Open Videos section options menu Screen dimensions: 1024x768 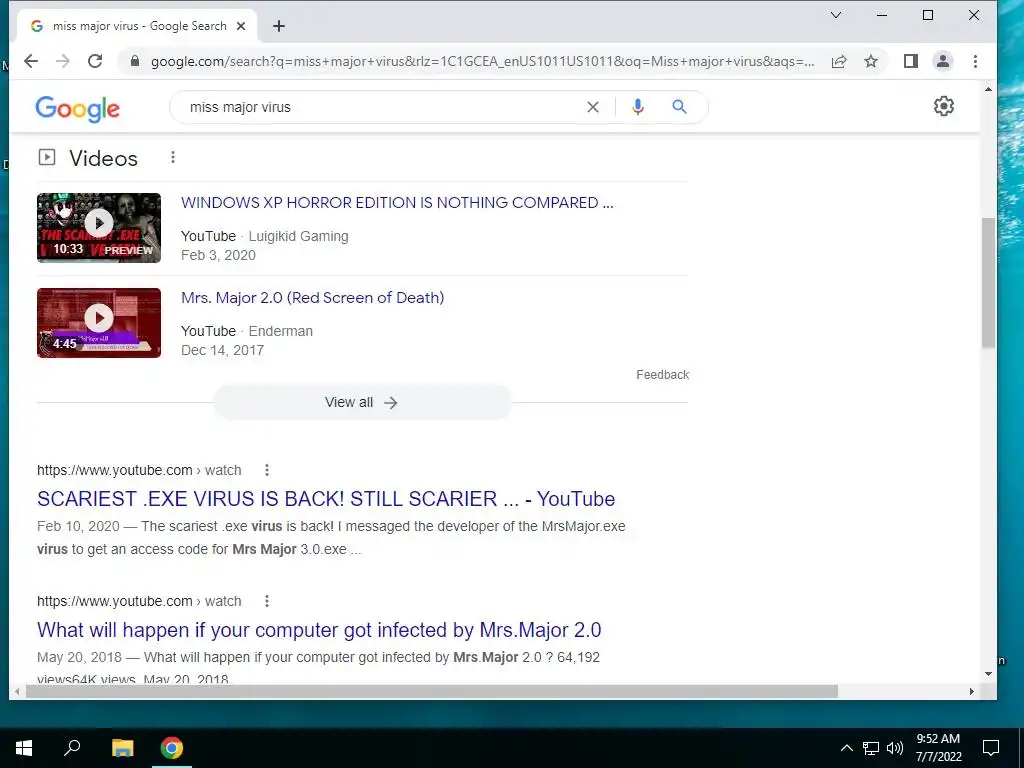173,157
